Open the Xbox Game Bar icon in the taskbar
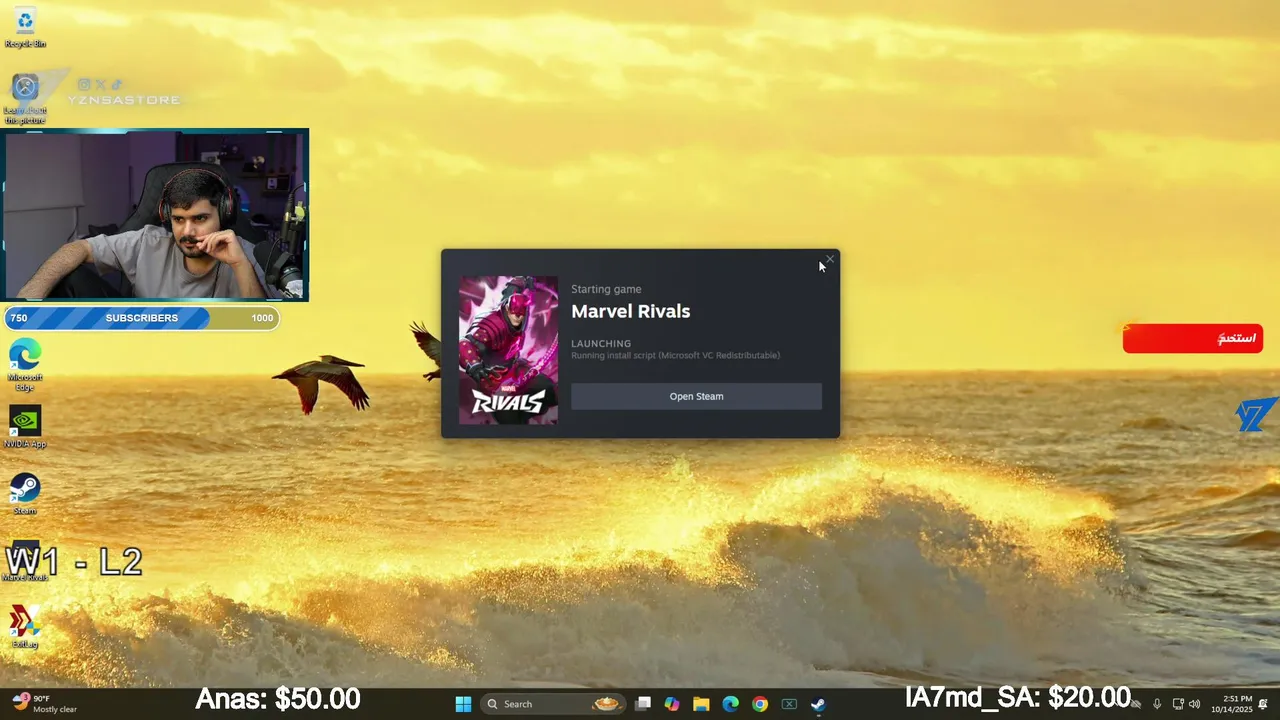The height and width of the screenshot is (720, 1280). [x=789, y=704]
